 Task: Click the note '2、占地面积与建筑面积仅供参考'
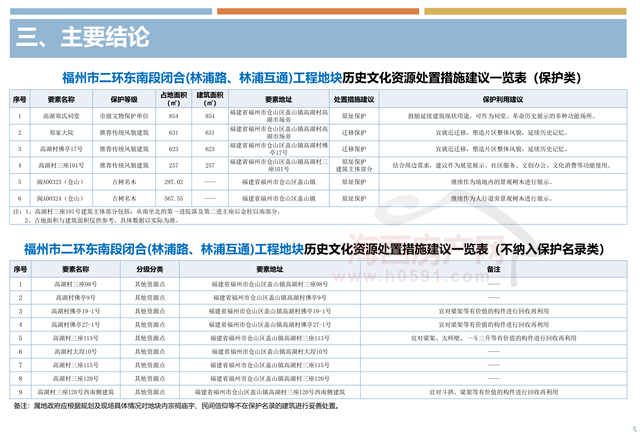(x=102, y=220)
